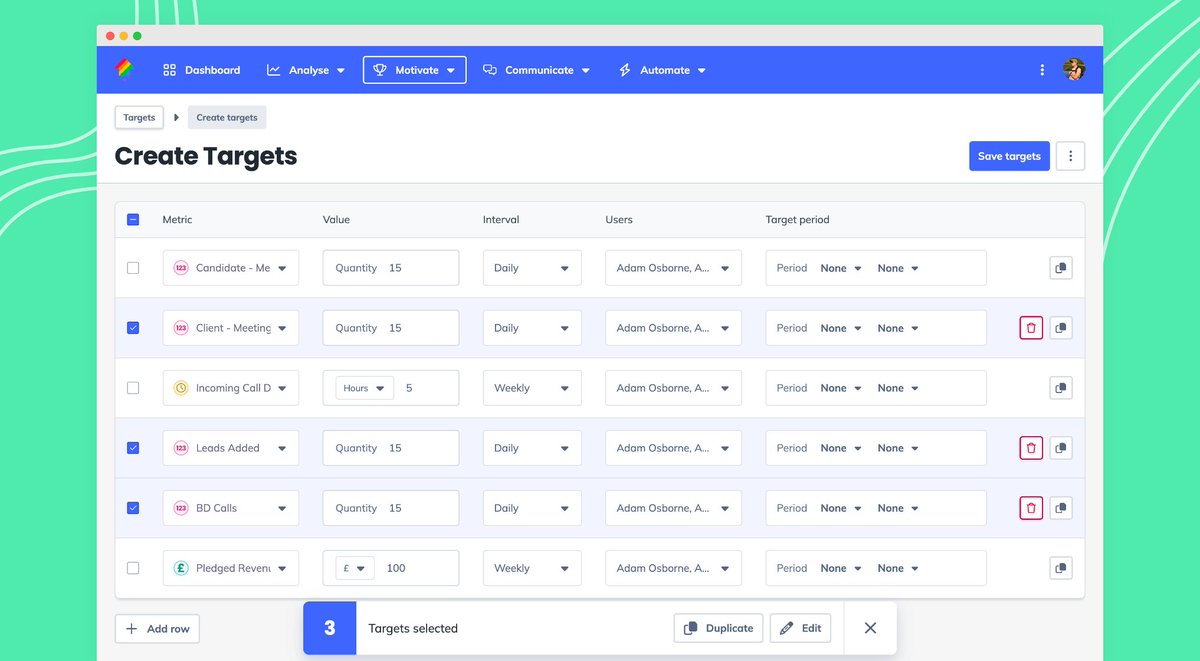Image resolution: width=1200 pixels, height=661 pixels.
Task: Click the Create targets breadcrumb
Action: tap(227, 118)
